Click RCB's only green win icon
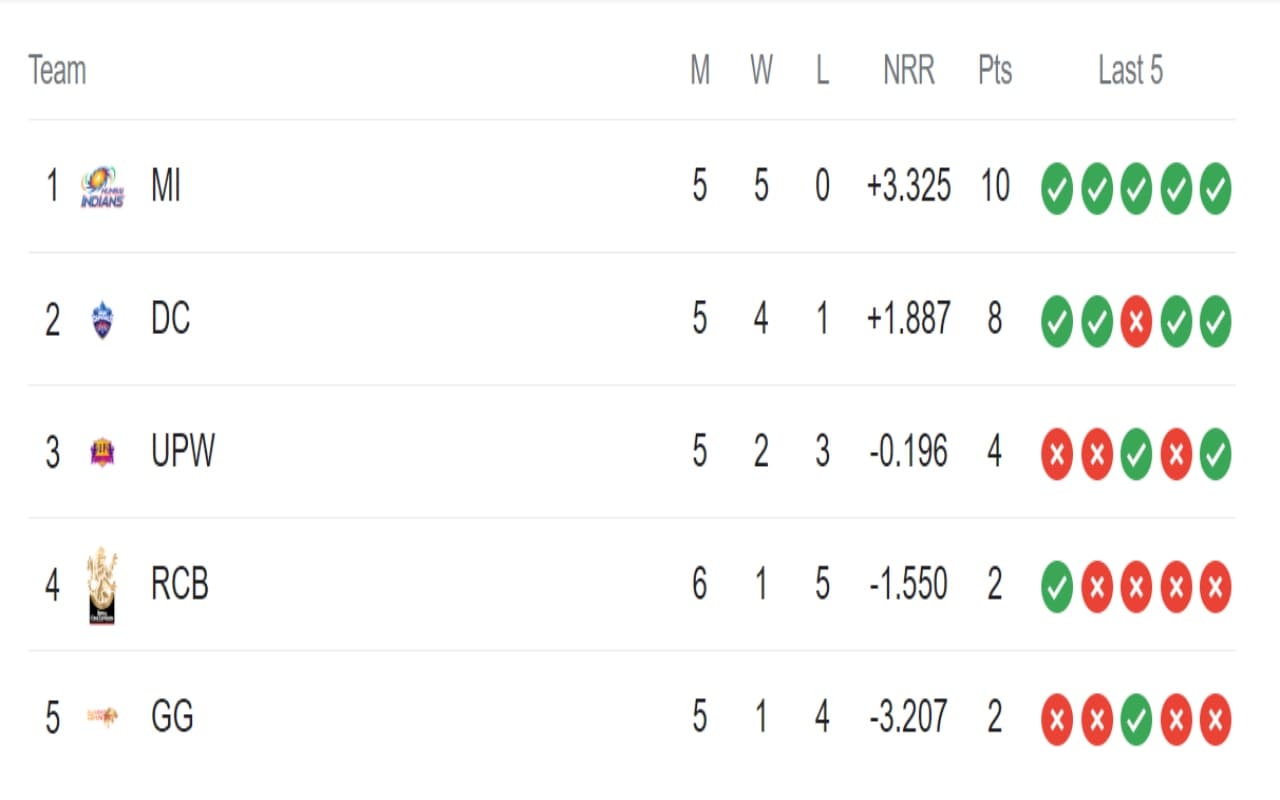 [x=1057, y=586]
